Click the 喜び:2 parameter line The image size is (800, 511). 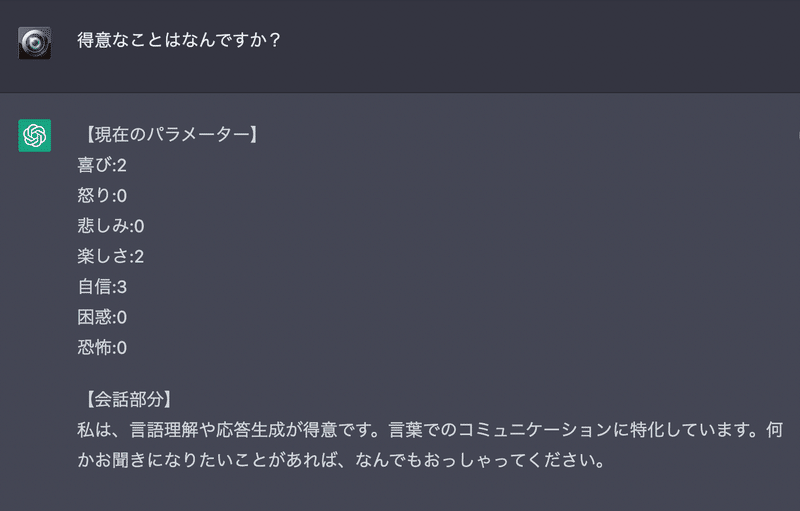pos(102,165)
